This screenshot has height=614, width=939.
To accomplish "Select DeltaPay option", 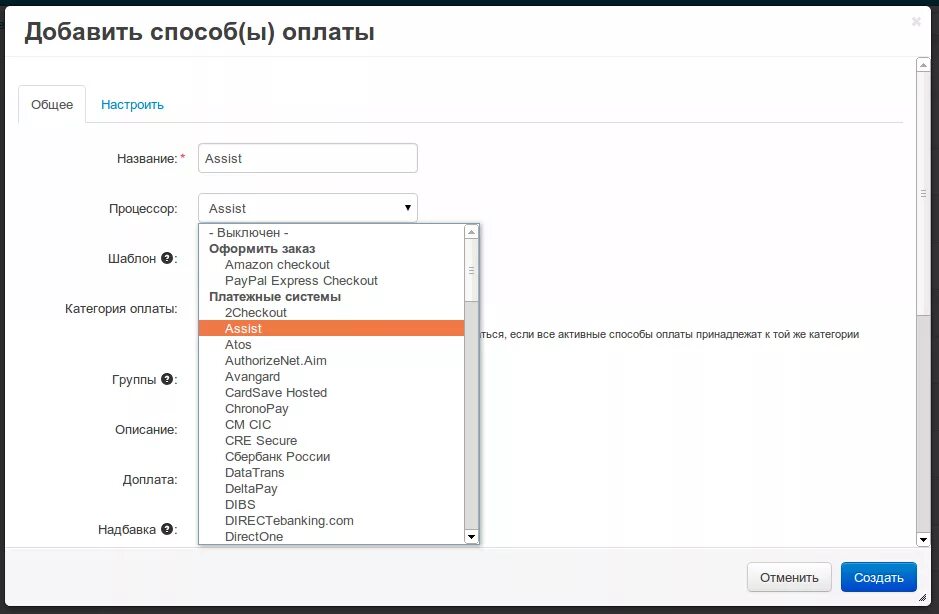I will click(x=332, y=488).
